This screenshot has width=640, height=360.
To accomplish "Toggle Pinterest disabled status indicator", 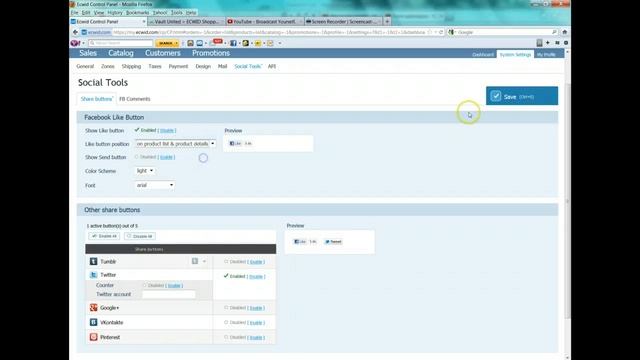I will [226, 337].
